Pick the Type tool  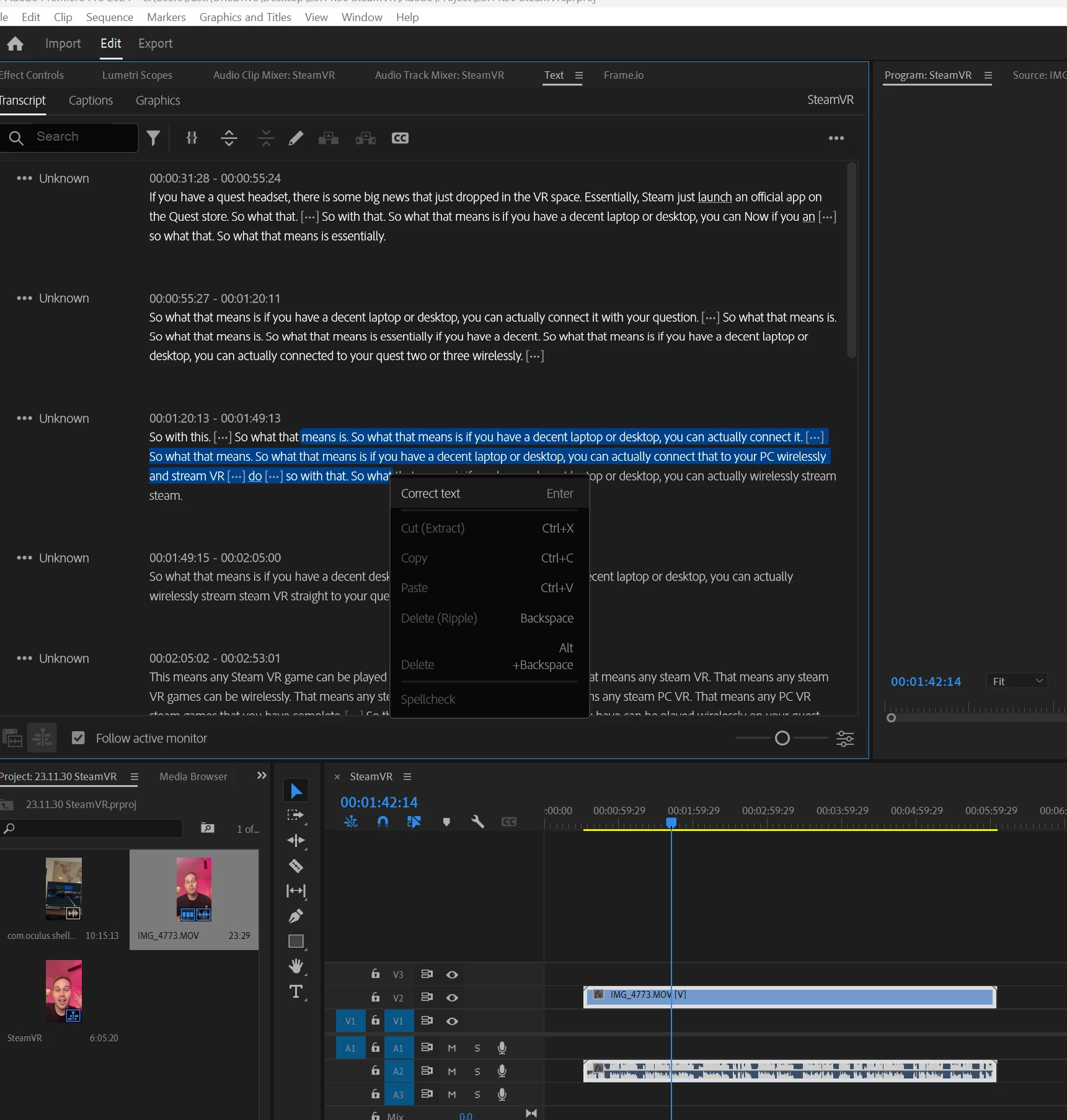(296, 992)
